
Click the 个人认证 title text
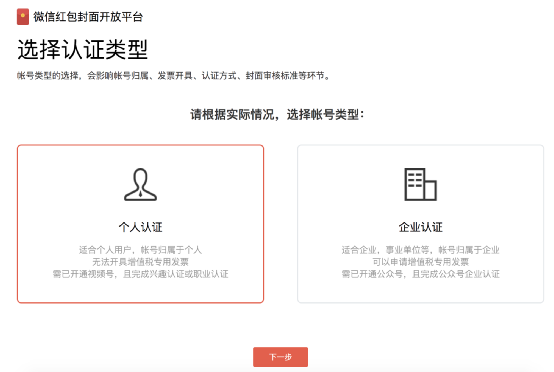[x=140, y=227]
